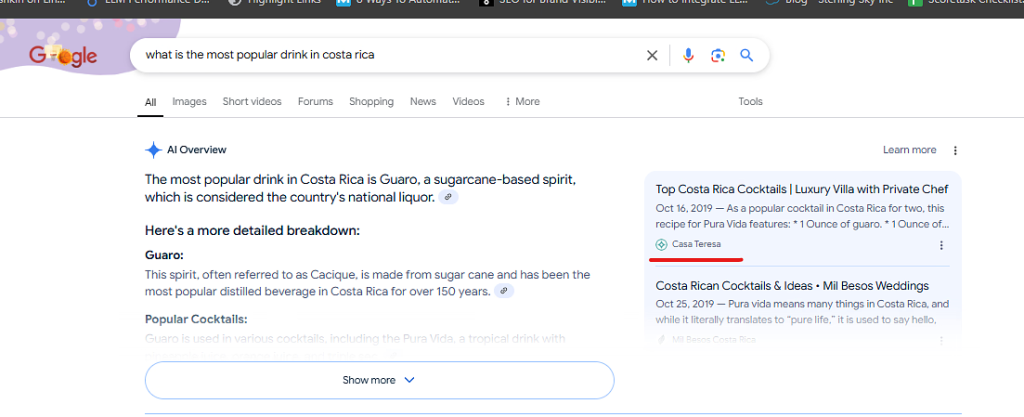Click the blue magnifier search icon

click(x=746, y=55)
